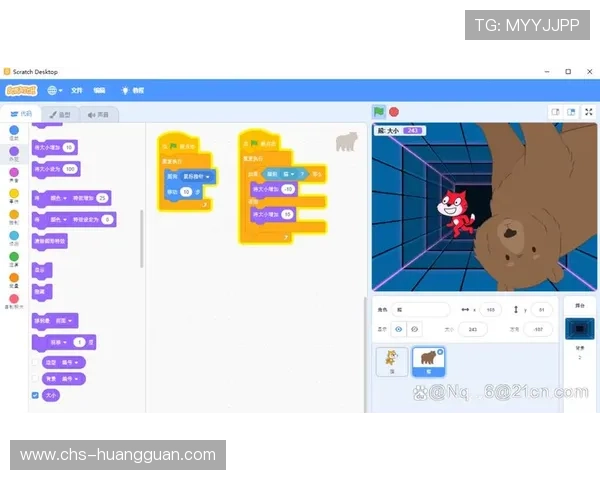Click the red stop button
The width and height of the screenshot is (600, 480).
tap(394, 112)
